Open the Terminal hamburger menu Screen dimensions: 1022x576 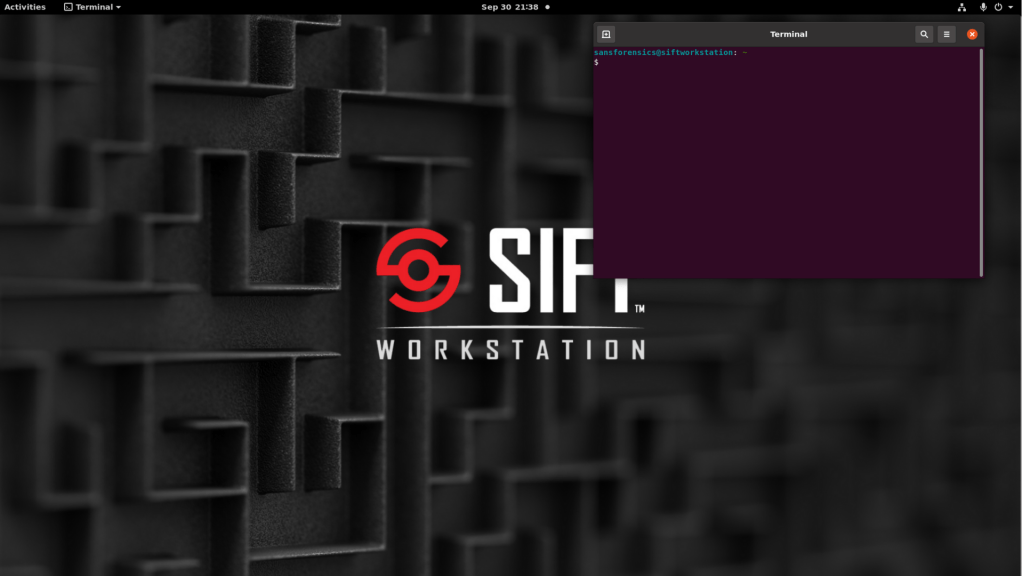946,34
